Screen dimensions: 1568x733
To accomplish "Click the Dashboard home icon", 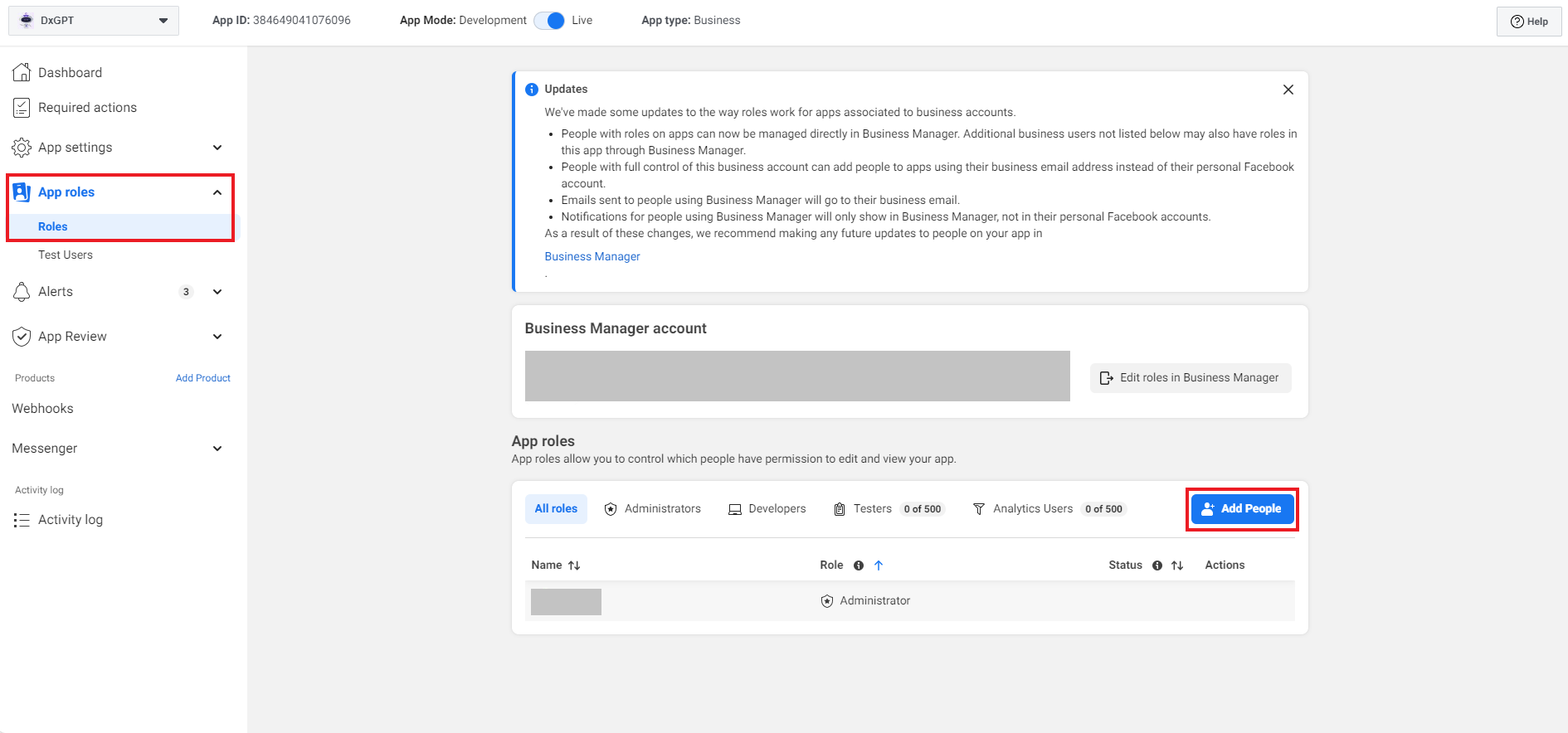I will tap(22, 73).
